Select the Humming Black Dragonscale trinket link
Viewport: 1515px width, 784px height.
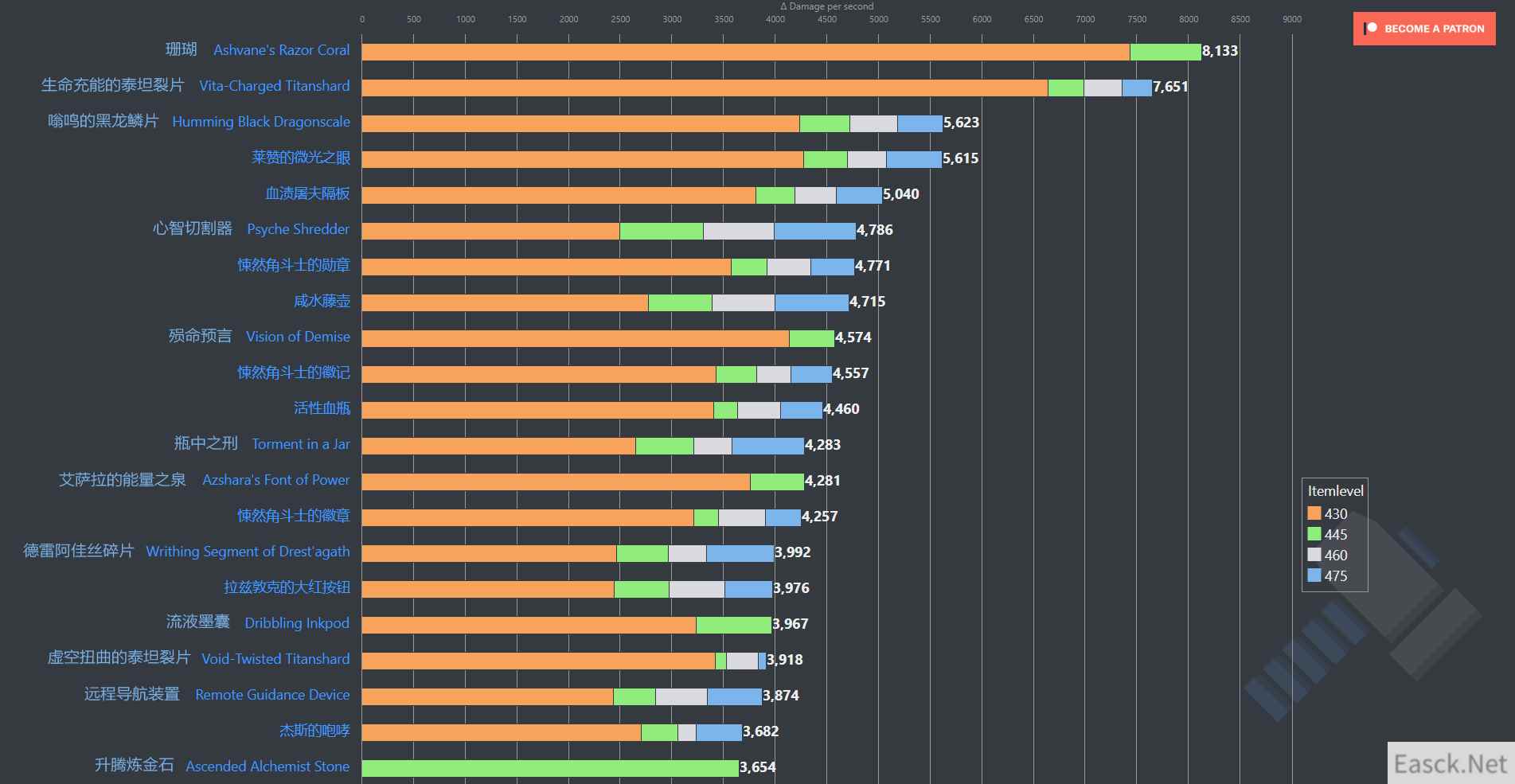(260, 122)
